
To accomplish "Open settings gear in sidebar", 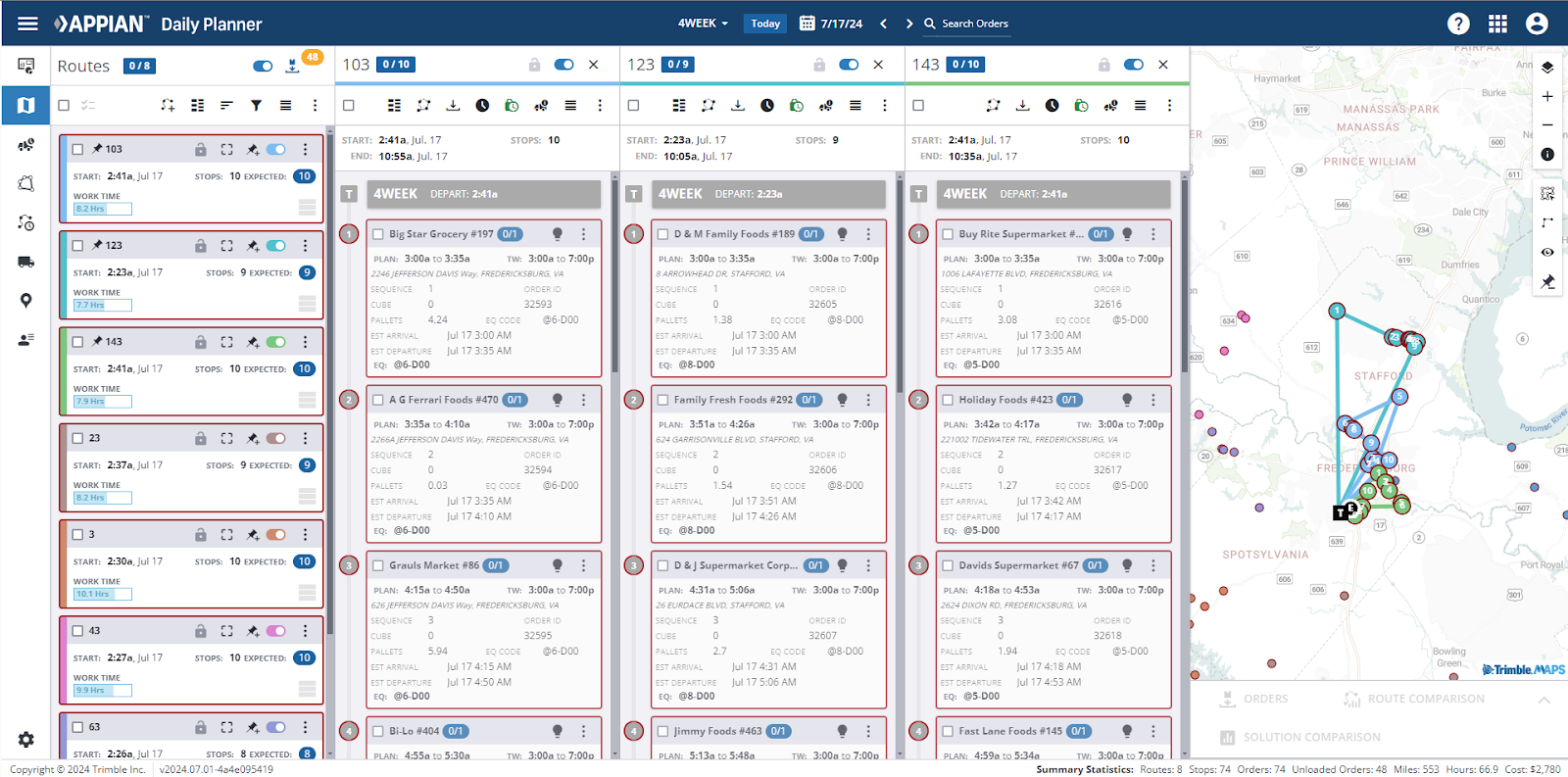I will [26, 740].
